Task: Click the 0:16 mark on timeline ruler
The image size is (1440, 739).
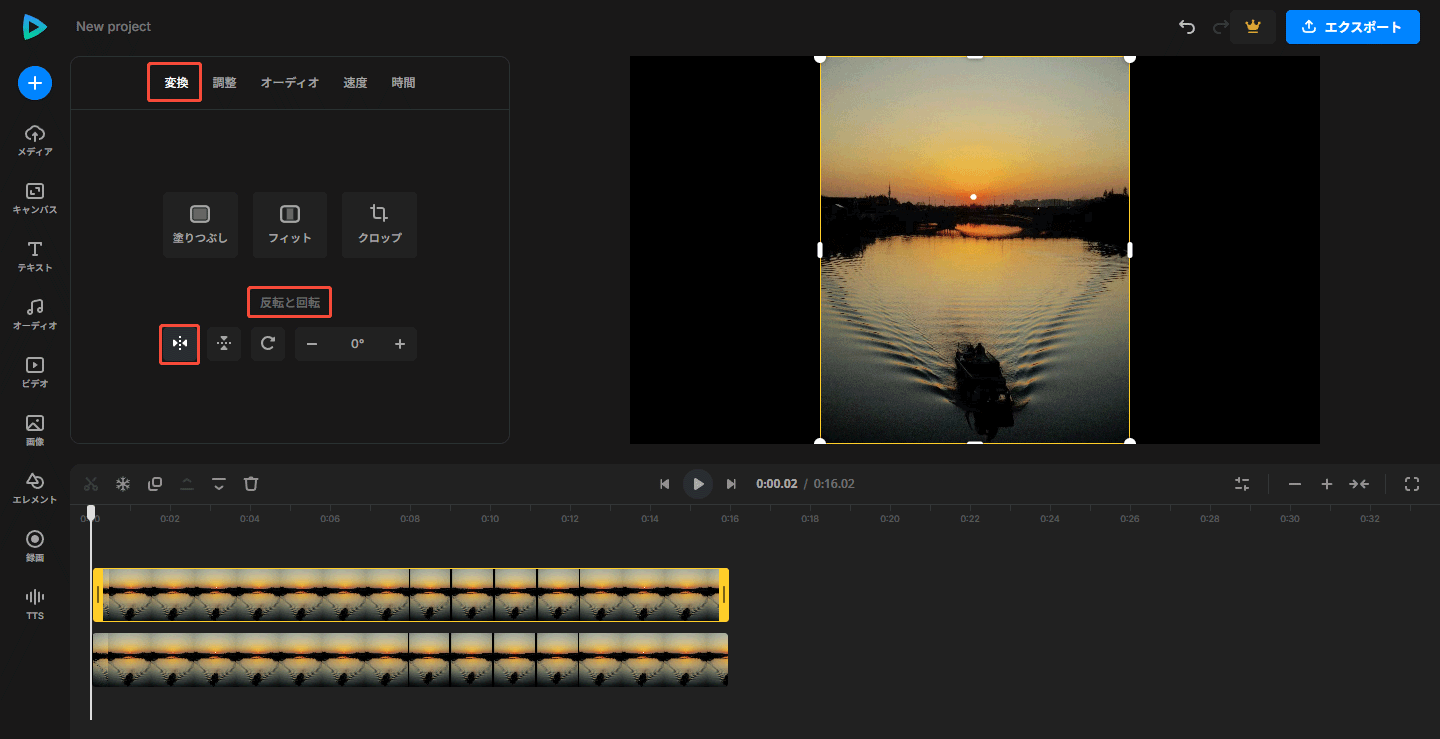Action: tap(729, 519)
